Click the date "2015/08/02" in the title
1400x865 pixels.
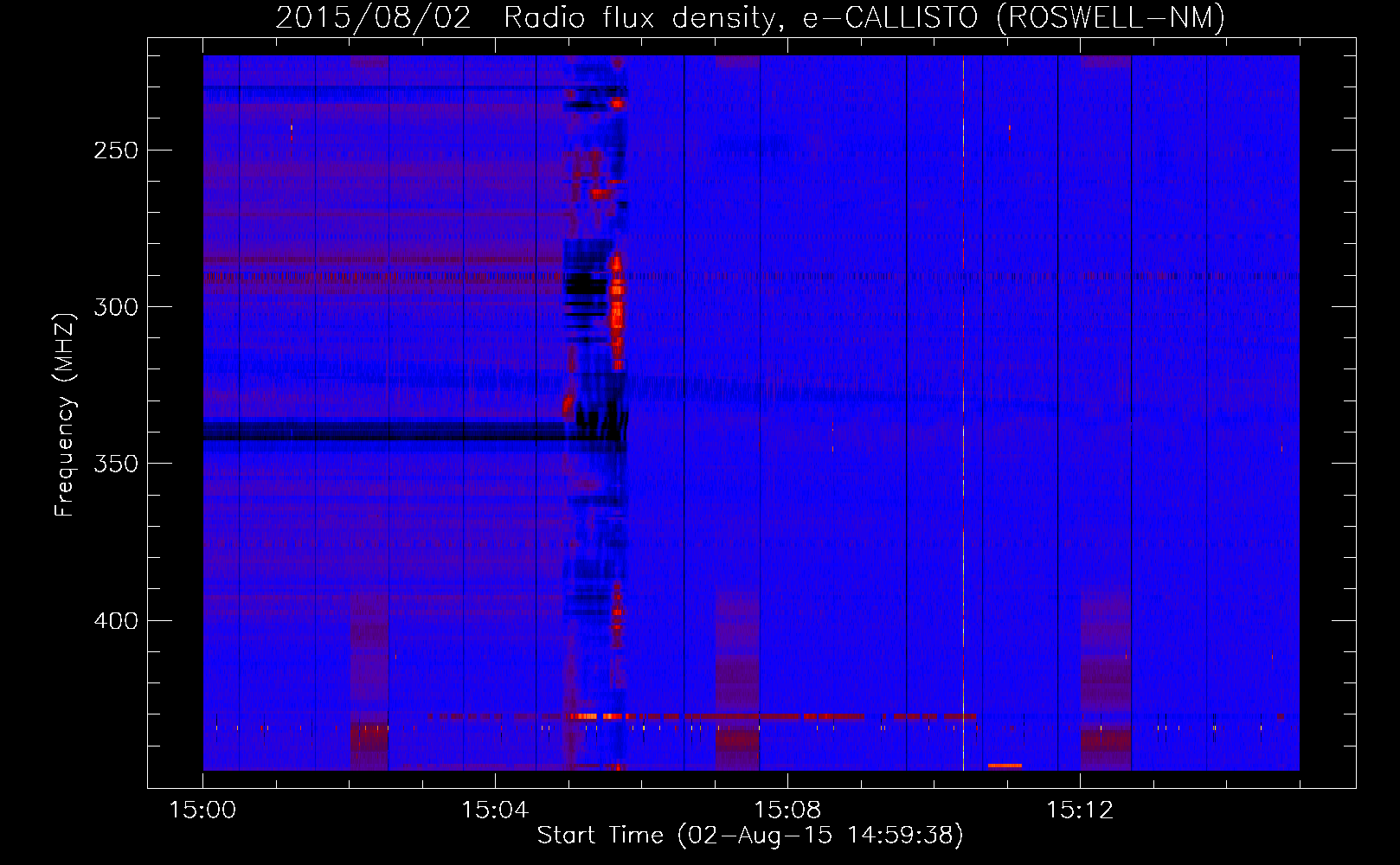coord(374,17)
